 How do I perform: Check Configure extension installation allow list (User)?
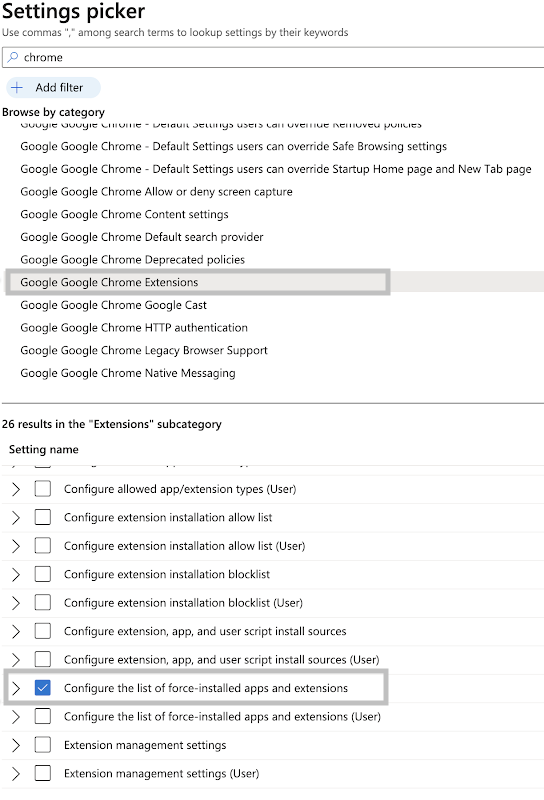(x=43, y=546)
